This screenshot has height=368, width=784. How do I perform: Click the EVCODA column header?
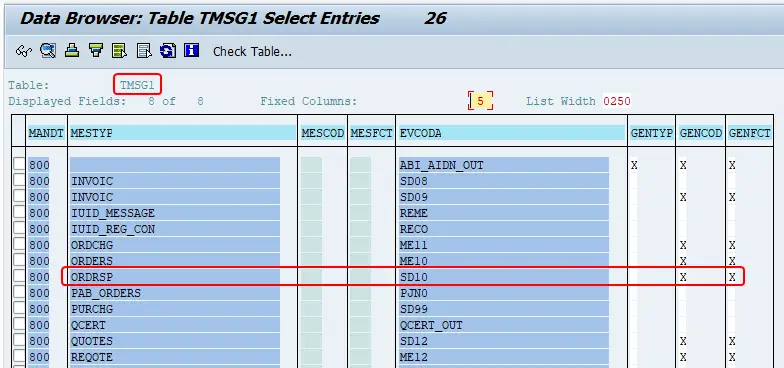coord(512,133)
